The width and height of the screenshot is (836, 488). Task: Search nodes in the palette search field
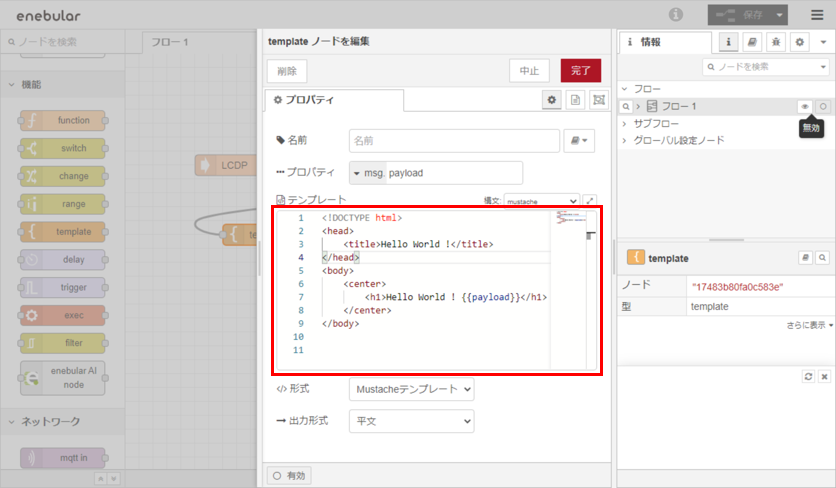(x=63, y=42)
